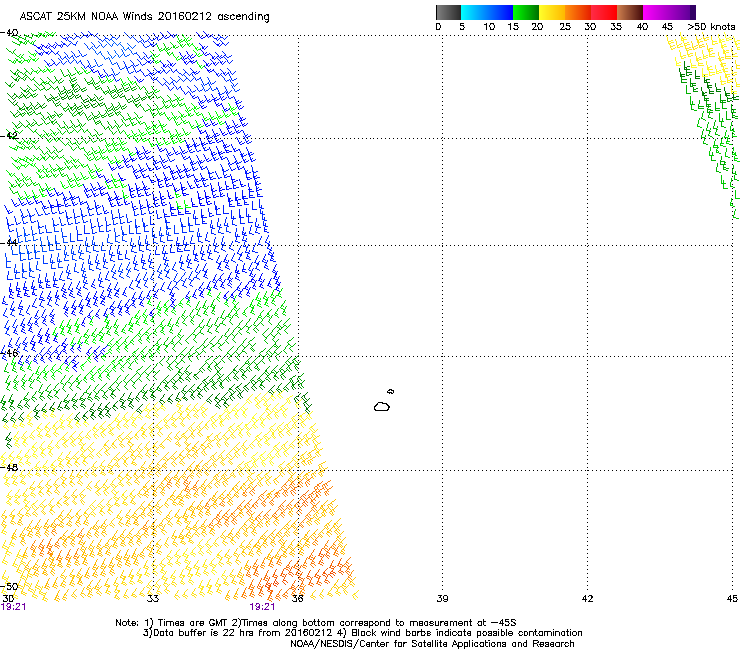
Task: Click the "10" label under the color bar
Action: point(489,27)
